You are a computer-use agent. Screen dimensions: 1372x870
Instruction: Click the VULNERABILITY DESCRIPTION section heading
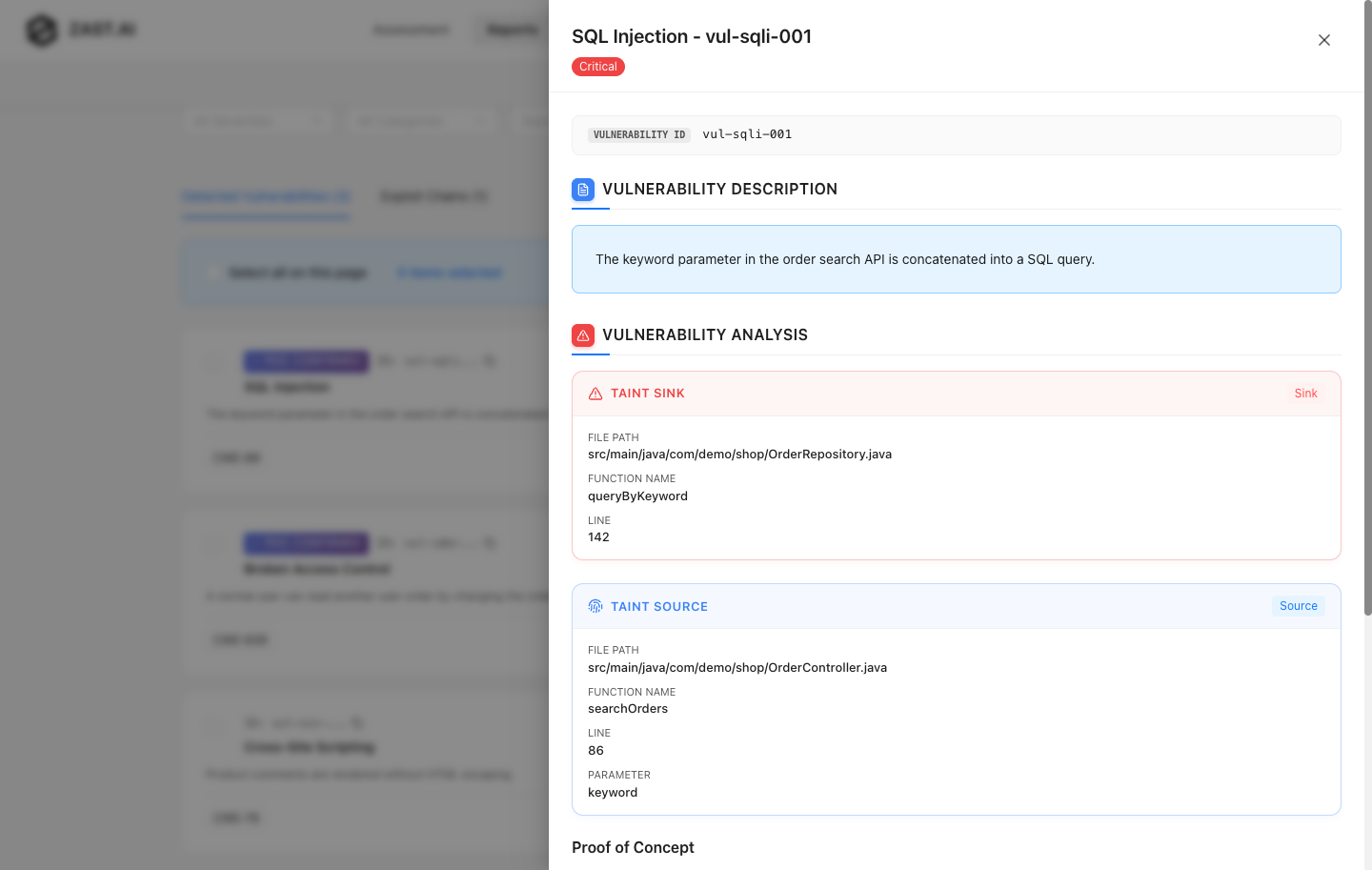pyautogui.click(x=720, y=190)
